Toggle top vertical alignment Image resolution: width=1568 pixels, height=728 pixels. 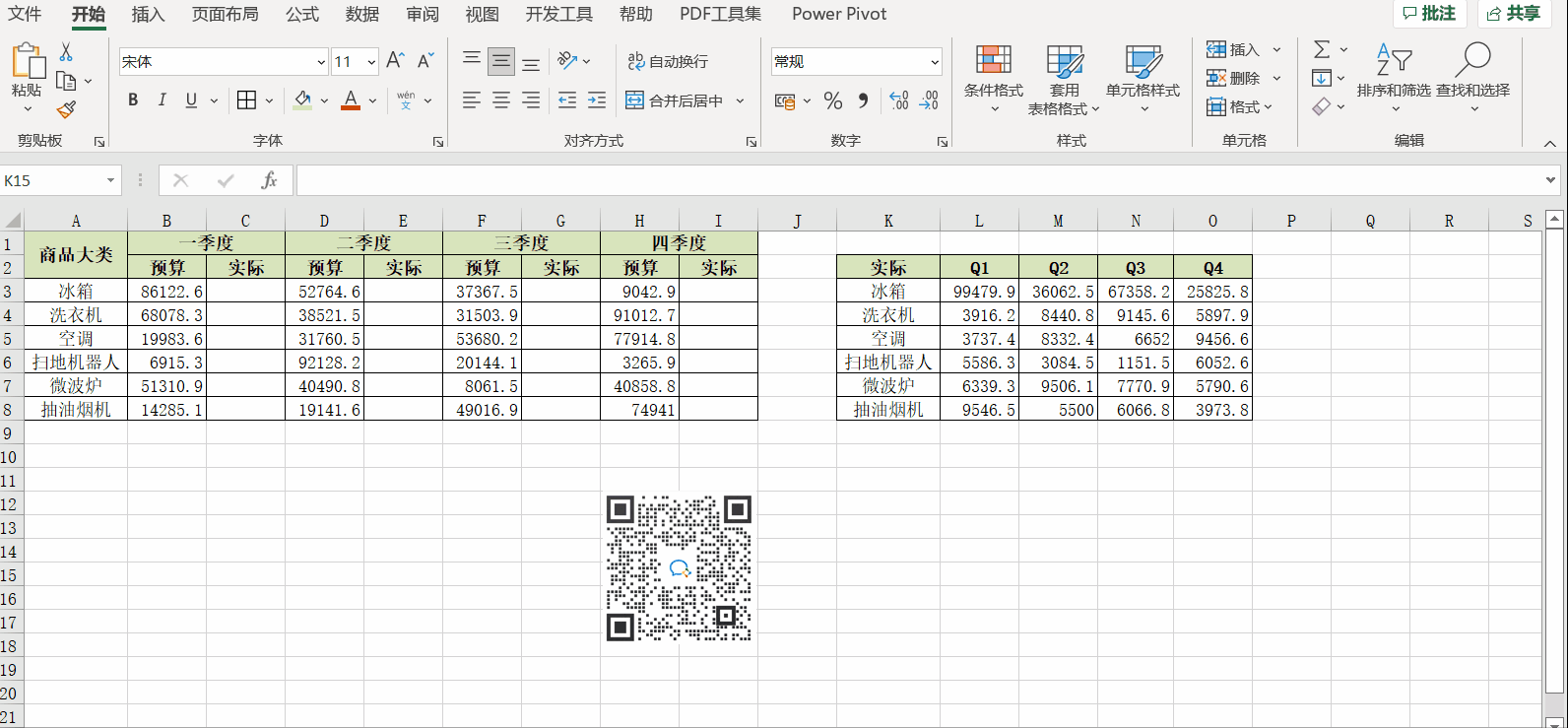pyautogui.click(x=472, y=61)
